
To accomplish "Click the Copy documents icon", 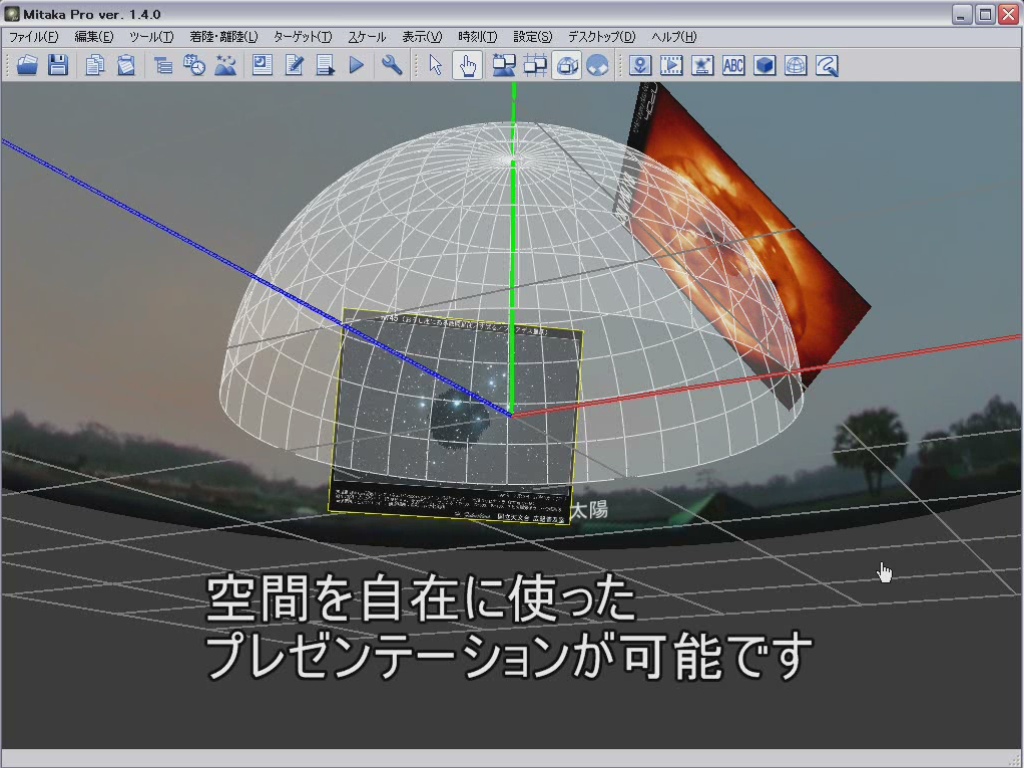I will [95, 65].
